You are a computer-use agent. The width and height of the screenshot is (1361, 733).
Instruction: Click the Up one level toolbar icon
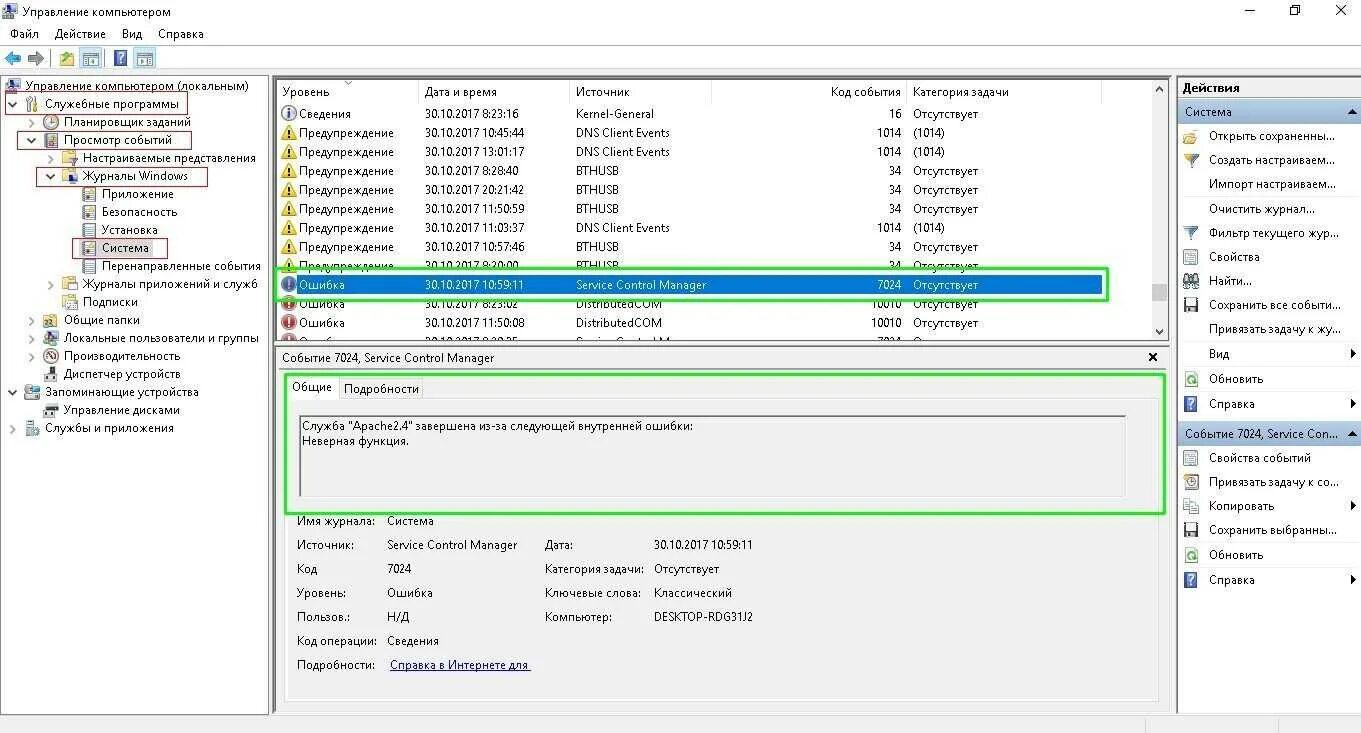[x=66, y=58]
